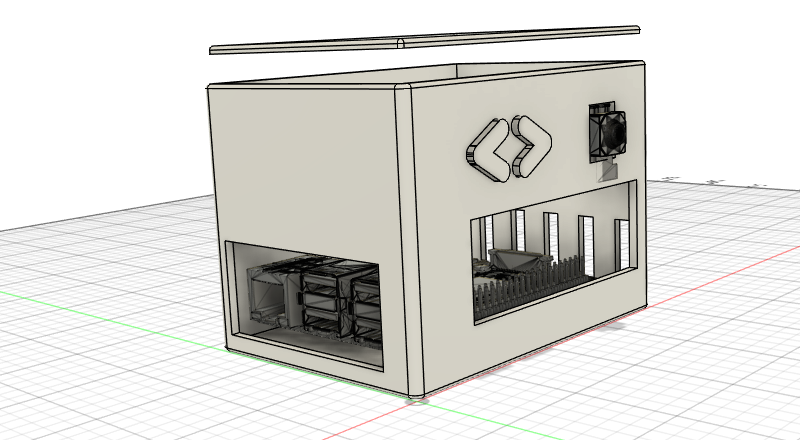Click the left chevron of the embossed logo
This screenshot has height=440, width=800.
(x=483, y=152)
